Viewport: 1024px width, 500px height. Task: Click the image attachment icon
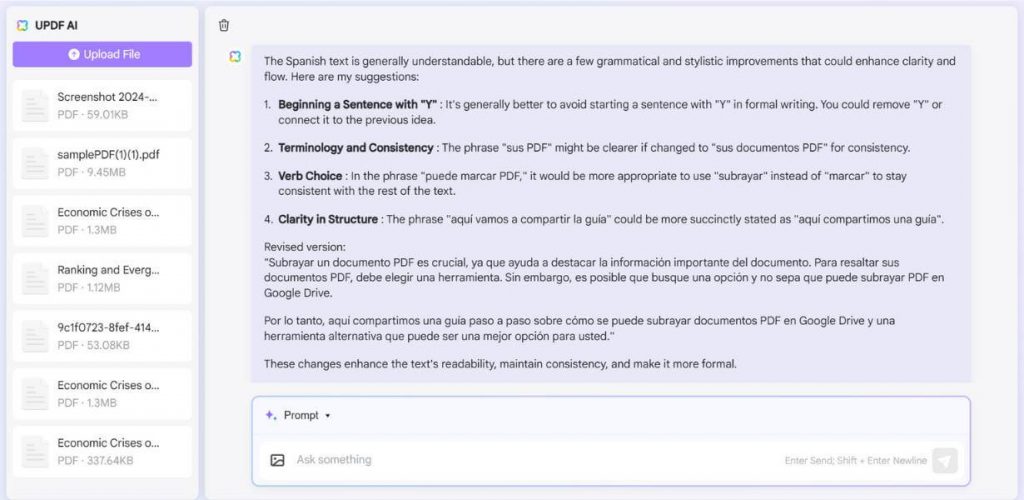277,460
